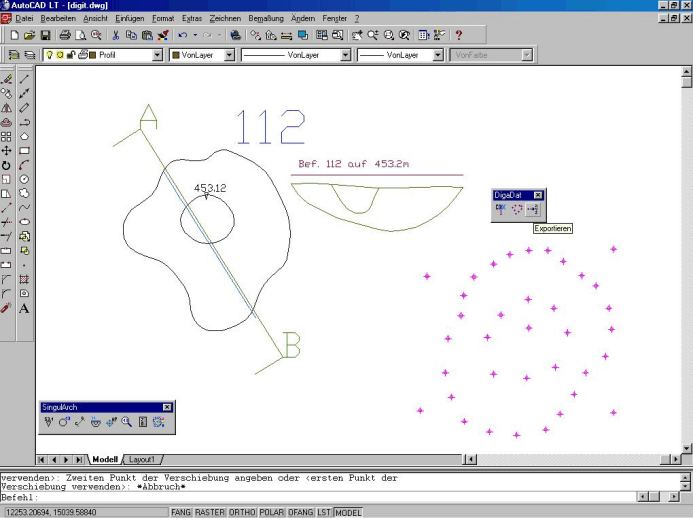The image size is (693, 518).
Task: Select the Rotate tool in left toolbar
Action: pos(7,165)
